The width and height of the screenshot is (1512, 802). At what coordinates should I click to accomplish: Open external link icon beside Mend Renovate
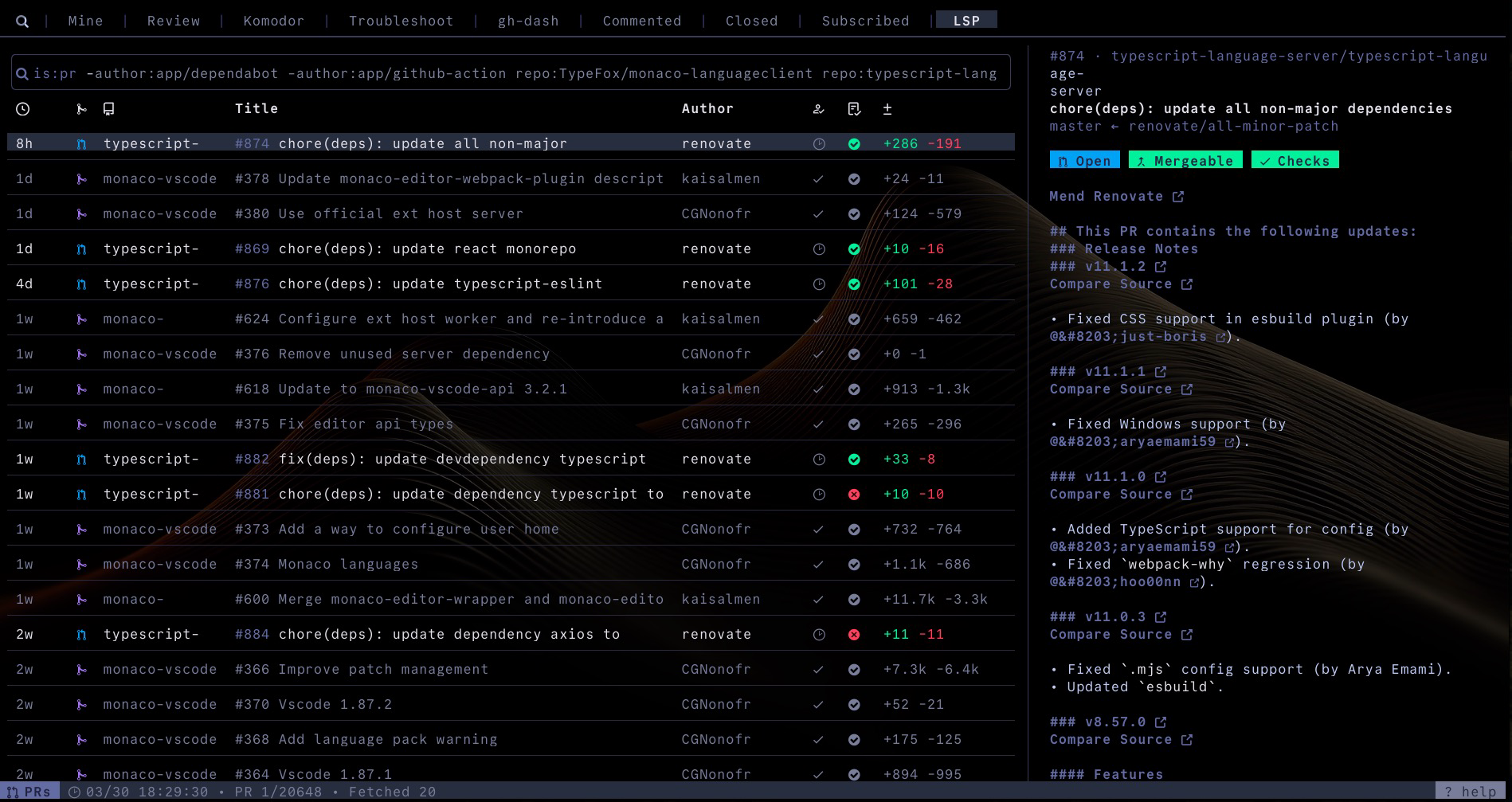click(x=1178, y=197)
